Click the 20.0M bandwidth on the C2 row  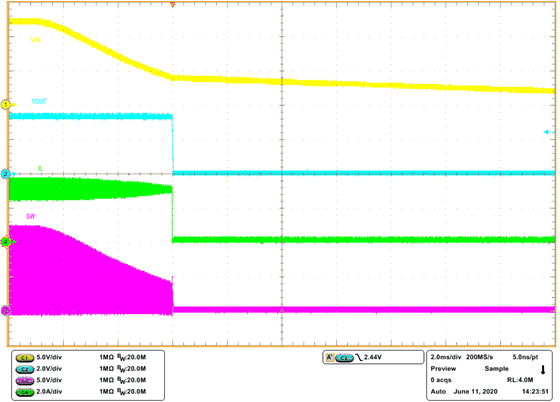coord(136,369)
